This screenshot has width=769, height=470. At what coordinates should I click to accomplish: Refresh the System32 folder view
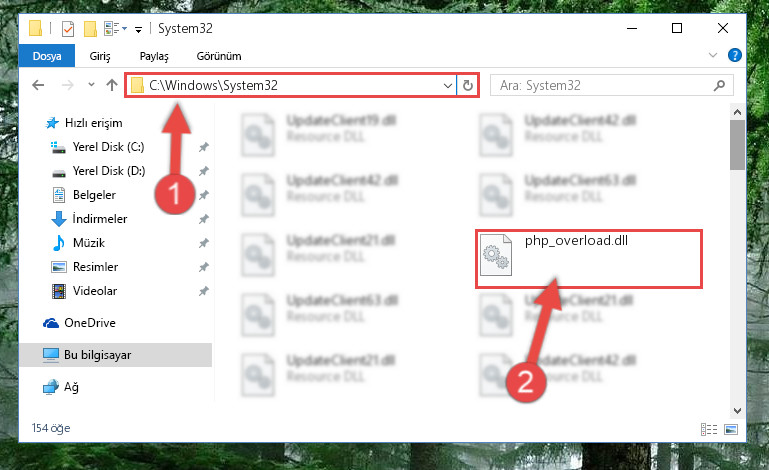click(468, 85)
